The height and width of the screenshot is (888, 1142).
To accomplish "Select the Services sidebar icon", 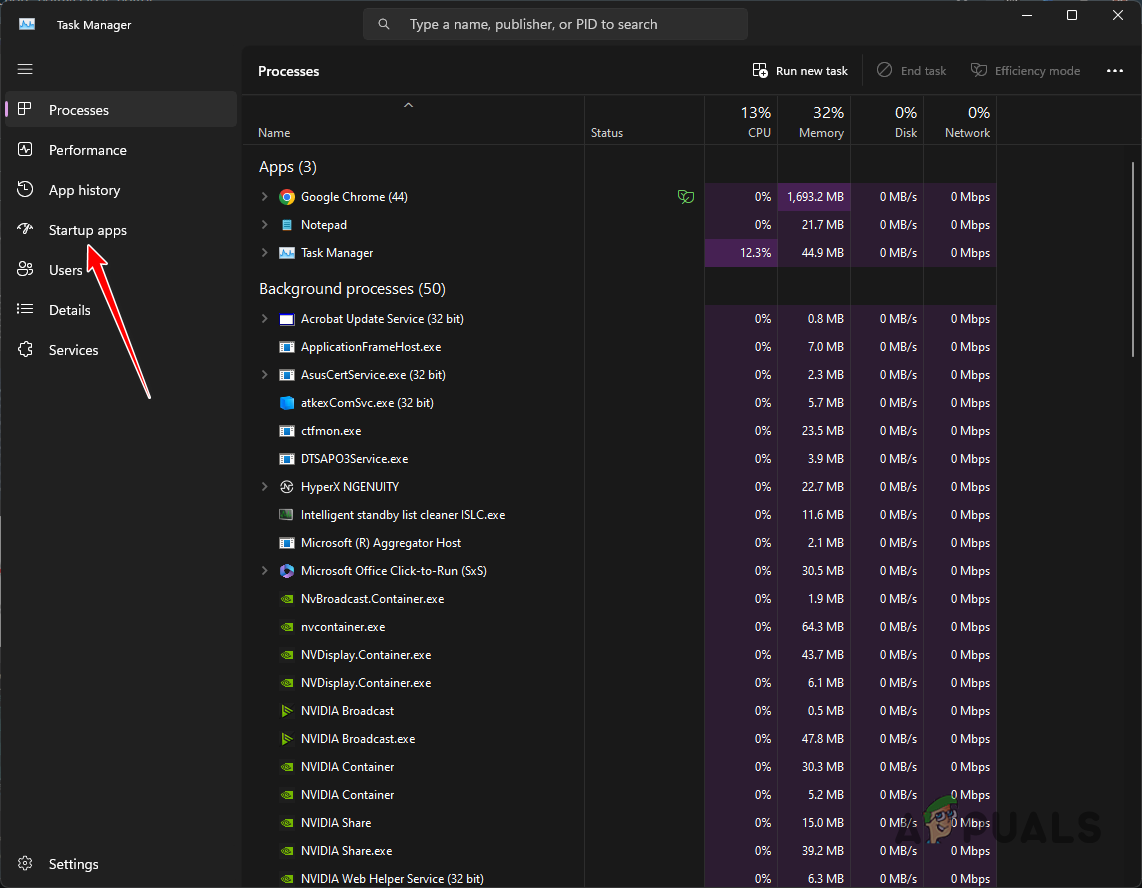I will click(x=24, y=350).
